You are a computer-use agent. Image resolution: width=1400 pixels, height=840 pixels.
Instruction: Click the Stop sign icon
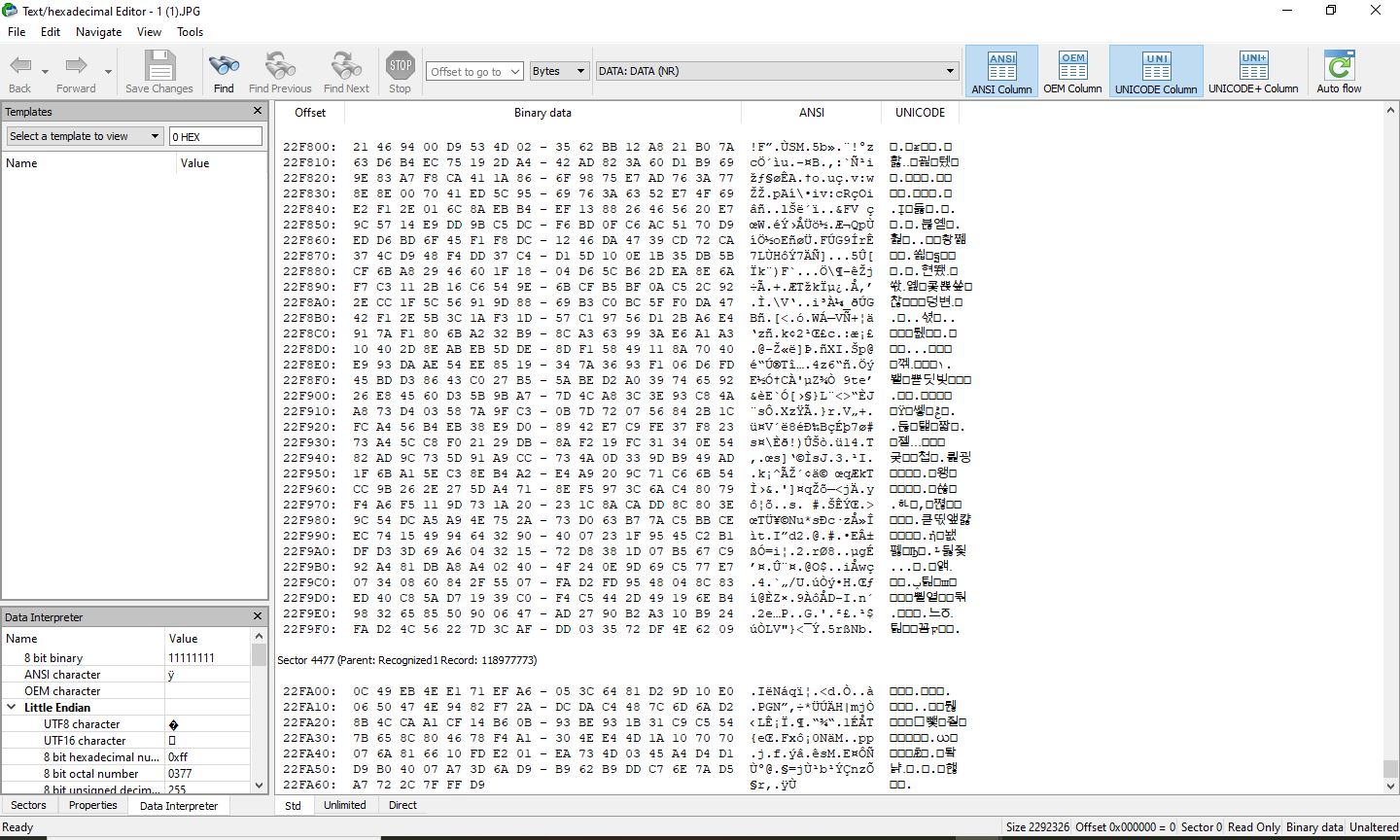(400, 65)
